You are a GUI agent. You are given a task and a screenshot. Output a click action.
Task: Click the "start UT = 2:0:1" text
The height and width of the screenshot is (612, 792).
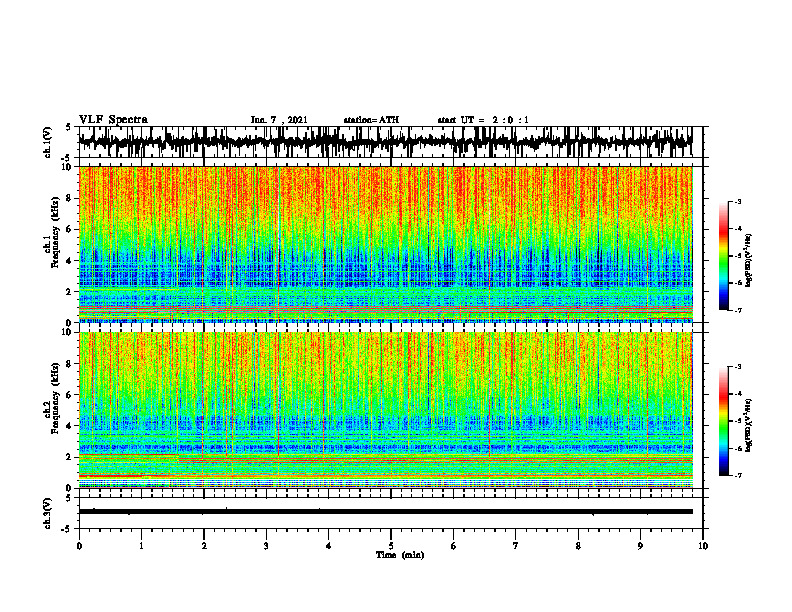click(x=483, y=120)
